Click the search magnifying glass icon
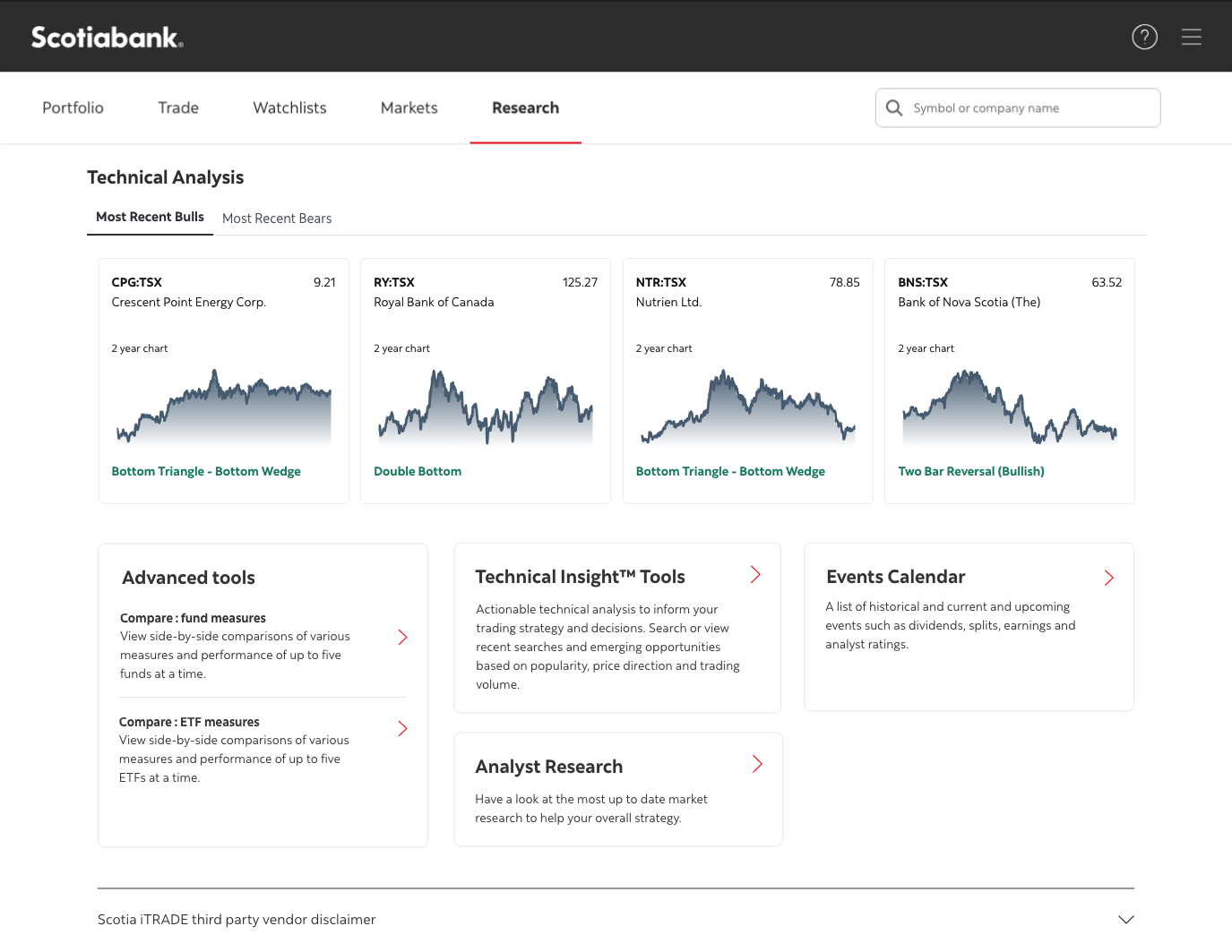 (894, 108)
